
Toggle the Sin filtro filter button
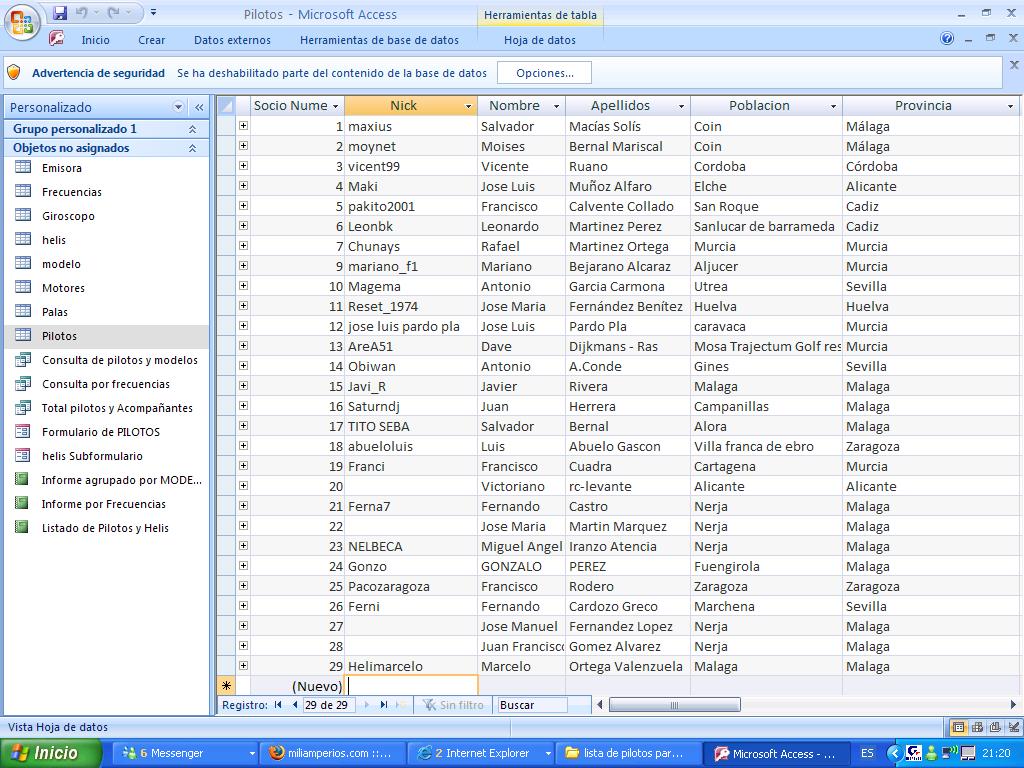[454, 705]
